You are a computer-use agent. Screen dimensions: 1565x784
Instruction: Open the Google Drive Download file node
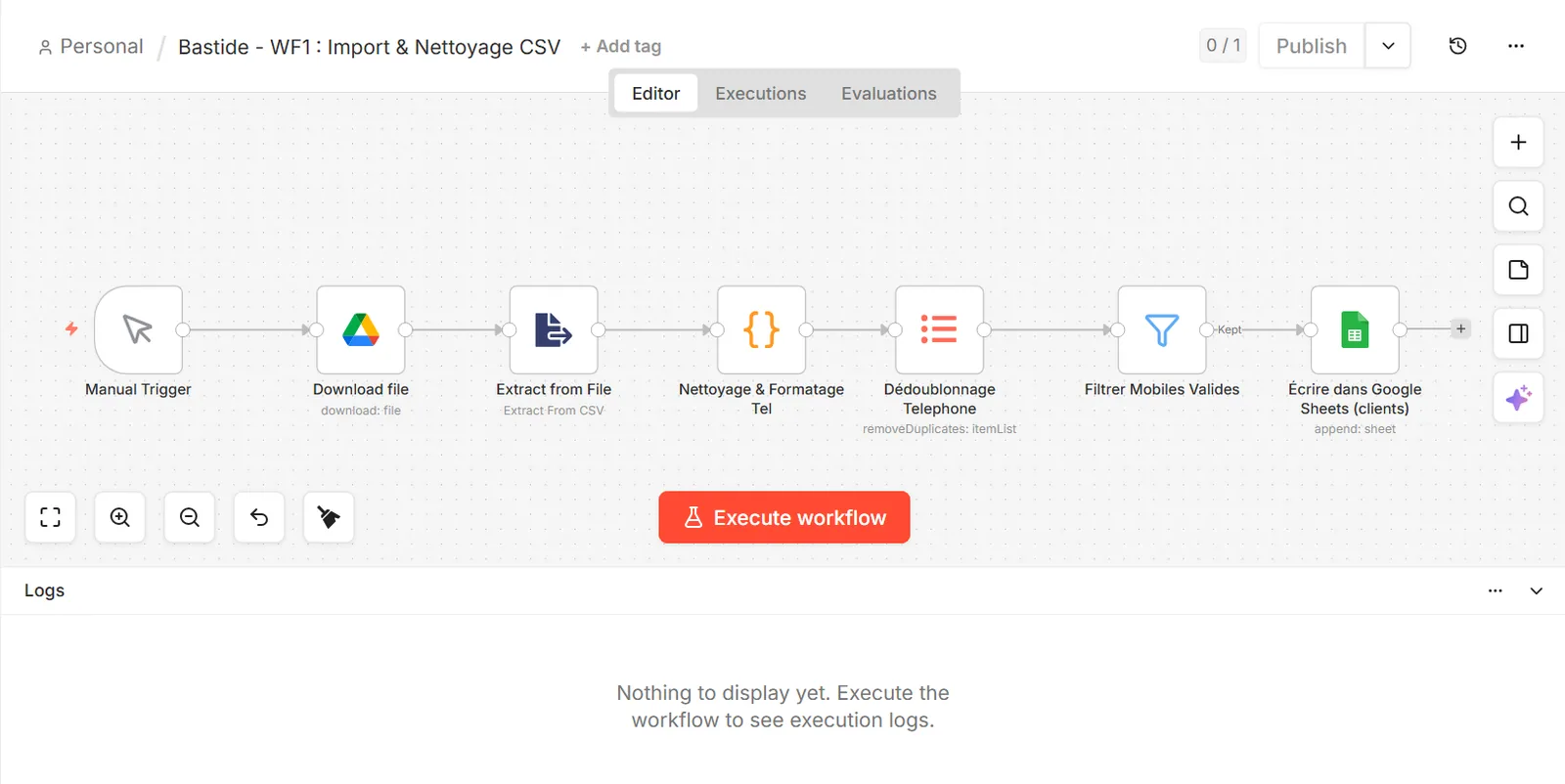click(361, 329)
